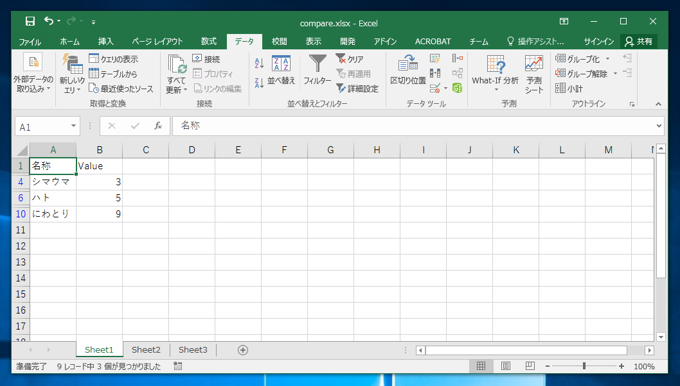
Task: Click the グループ化 button
Action: pos(578,59)
